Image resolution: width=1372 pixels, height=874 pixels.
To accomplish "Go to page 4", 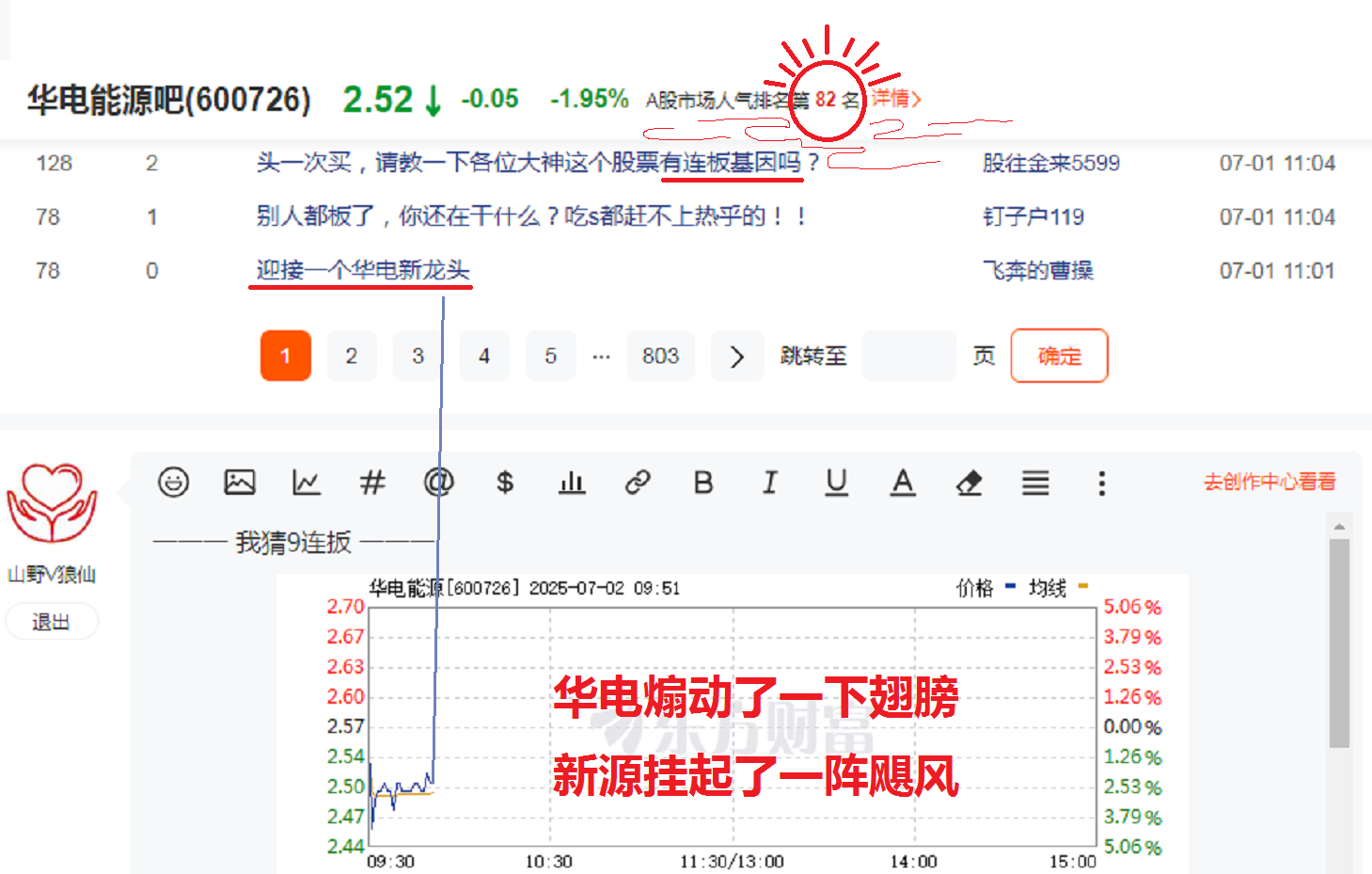I will pyautogui.click(x=484, y=356).
